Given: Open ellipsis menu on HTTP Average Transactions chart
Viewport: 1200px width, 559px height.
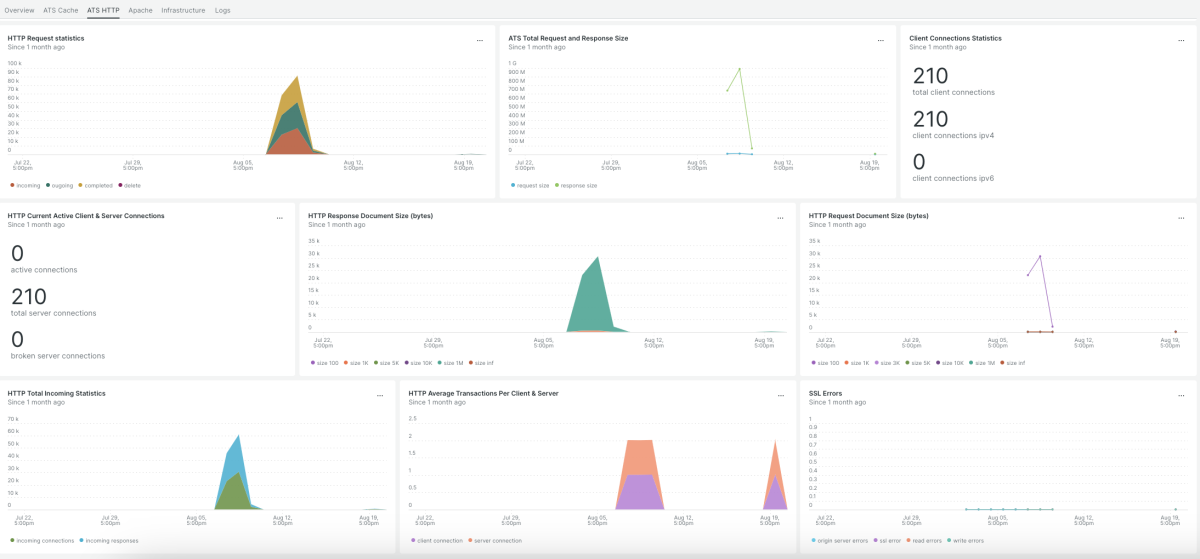Looking at the screenshot, I should point(780,396).
